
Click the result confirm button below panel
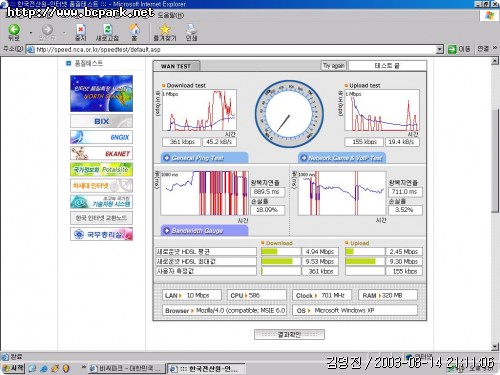click(289, 334)
